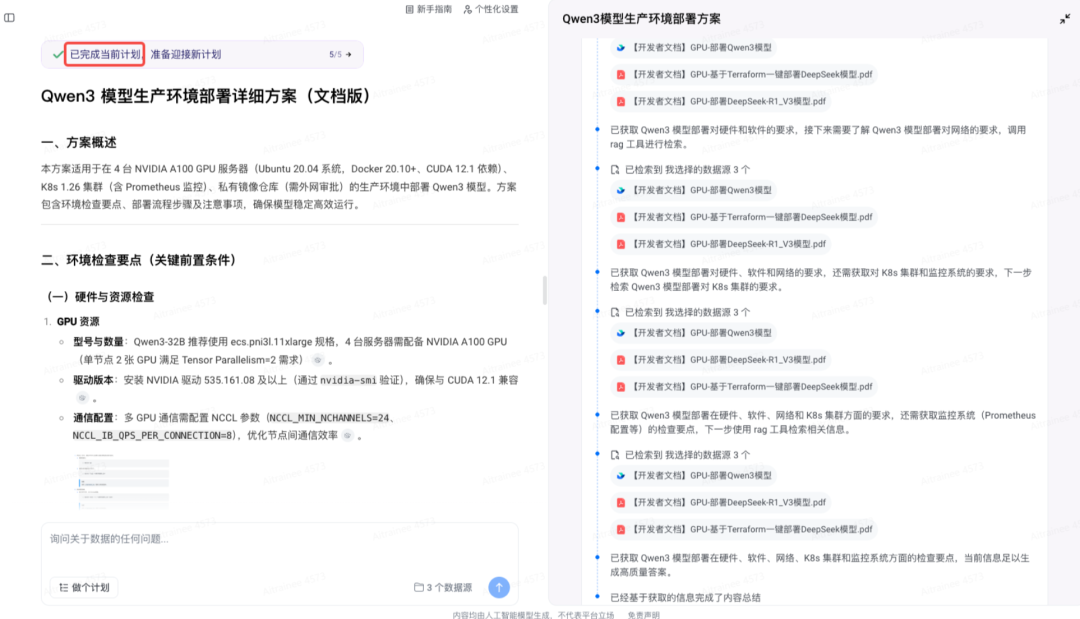Click the heading 二、环境检查要点（关键前置条件）
This screenshot has height=619, width=1080.
141,260
